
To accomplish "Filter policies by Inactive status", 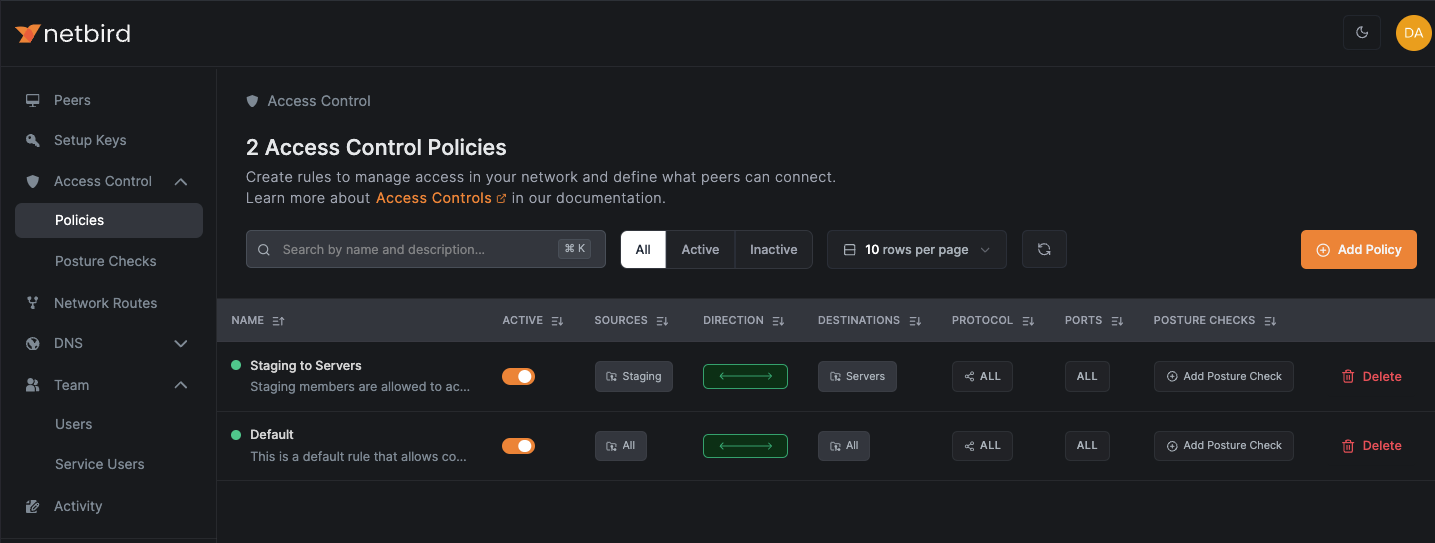I will point(773,250).
